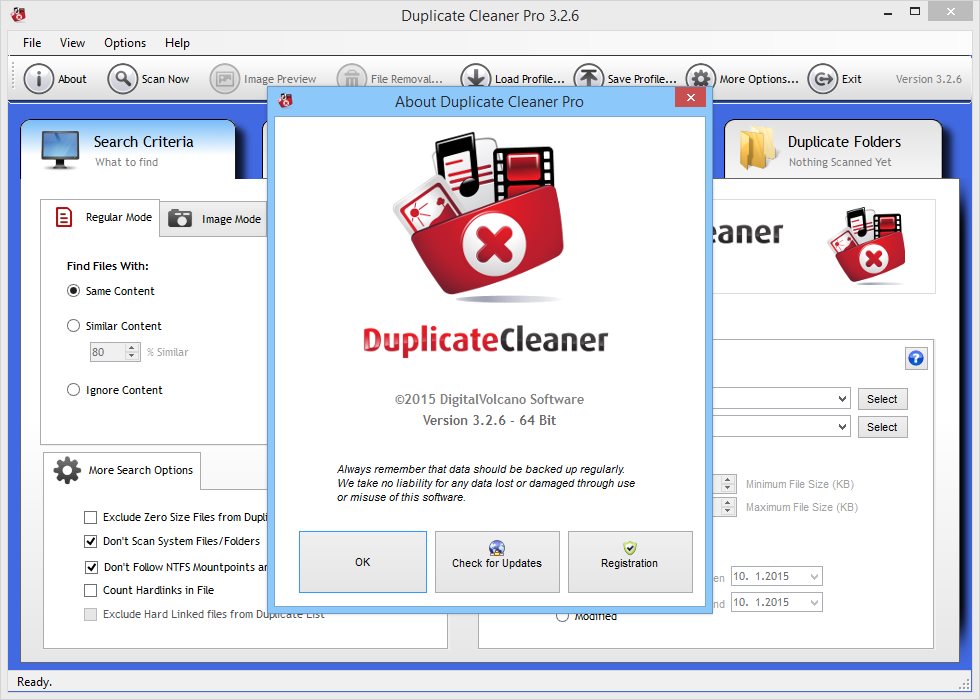Select the Similar Content radio button

click(x=73, y=326)
